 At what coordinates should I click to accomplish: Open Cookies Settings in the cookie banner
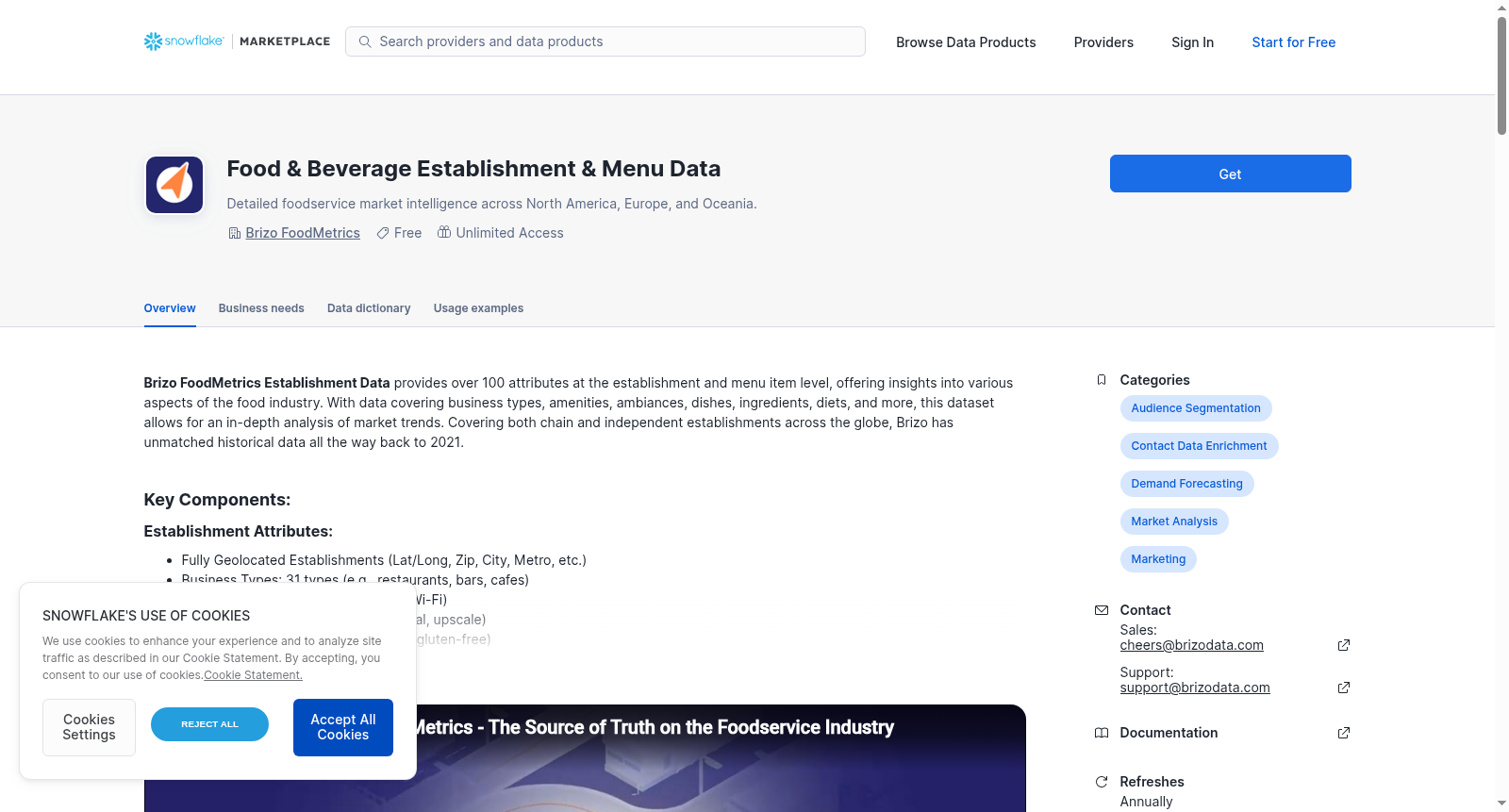[x=89, y=727]
